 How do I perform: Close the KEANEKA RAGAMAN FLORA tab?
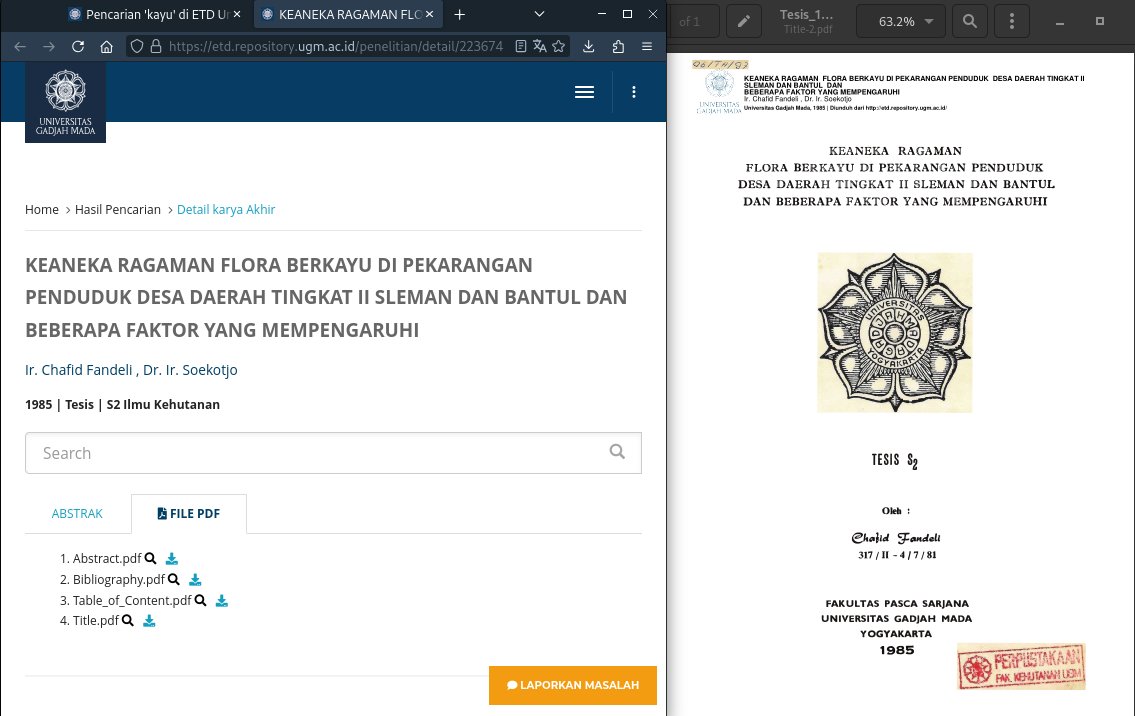point(429,14)
